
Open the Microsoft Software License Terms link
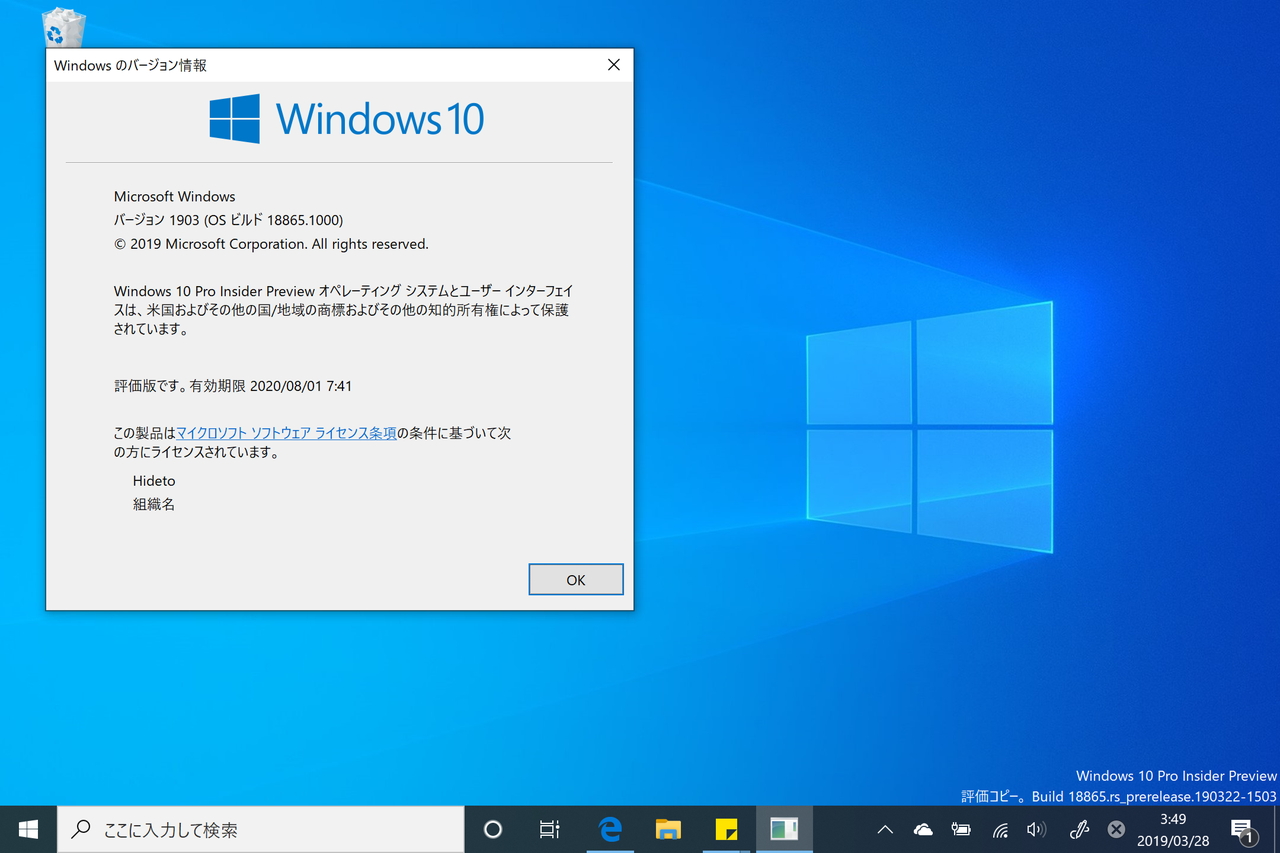coord(285,433)
